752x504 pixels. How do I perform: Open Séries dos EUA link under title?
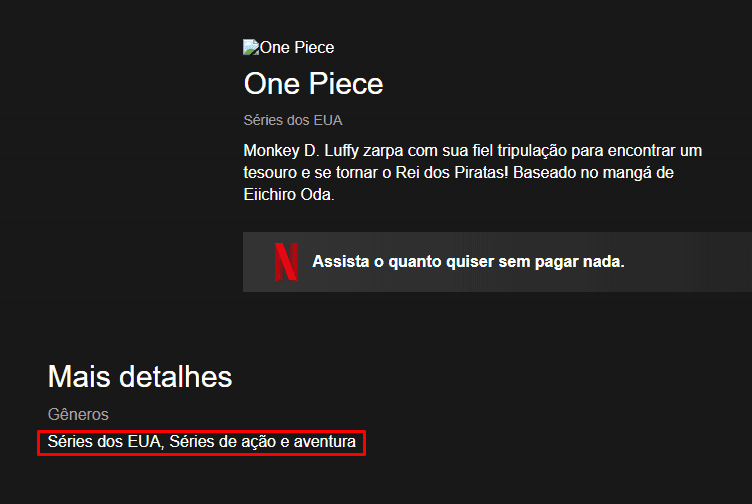tap(293, 120)
